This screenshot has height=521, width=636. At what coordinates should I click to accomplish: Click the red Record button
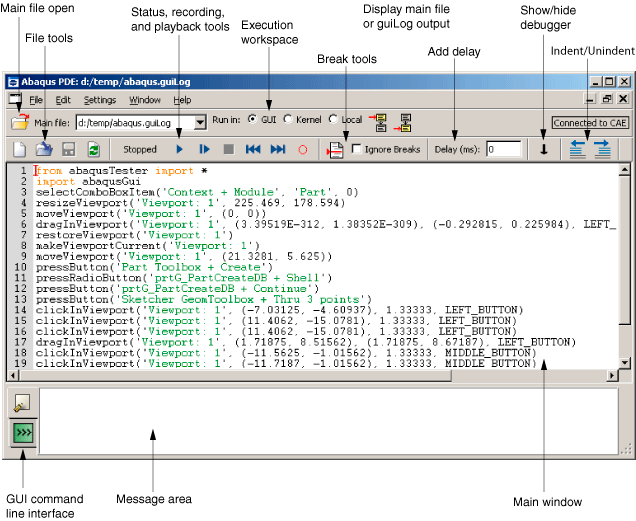[x=303, y=149]
